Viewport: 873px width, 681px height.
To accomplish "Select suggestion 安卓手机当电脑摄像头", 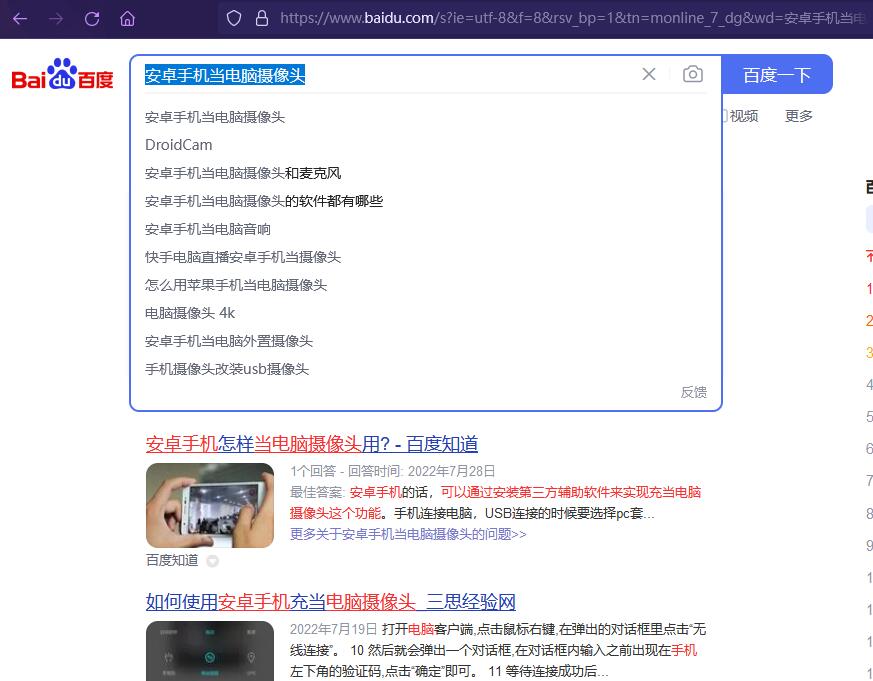I will pos(215,117).
